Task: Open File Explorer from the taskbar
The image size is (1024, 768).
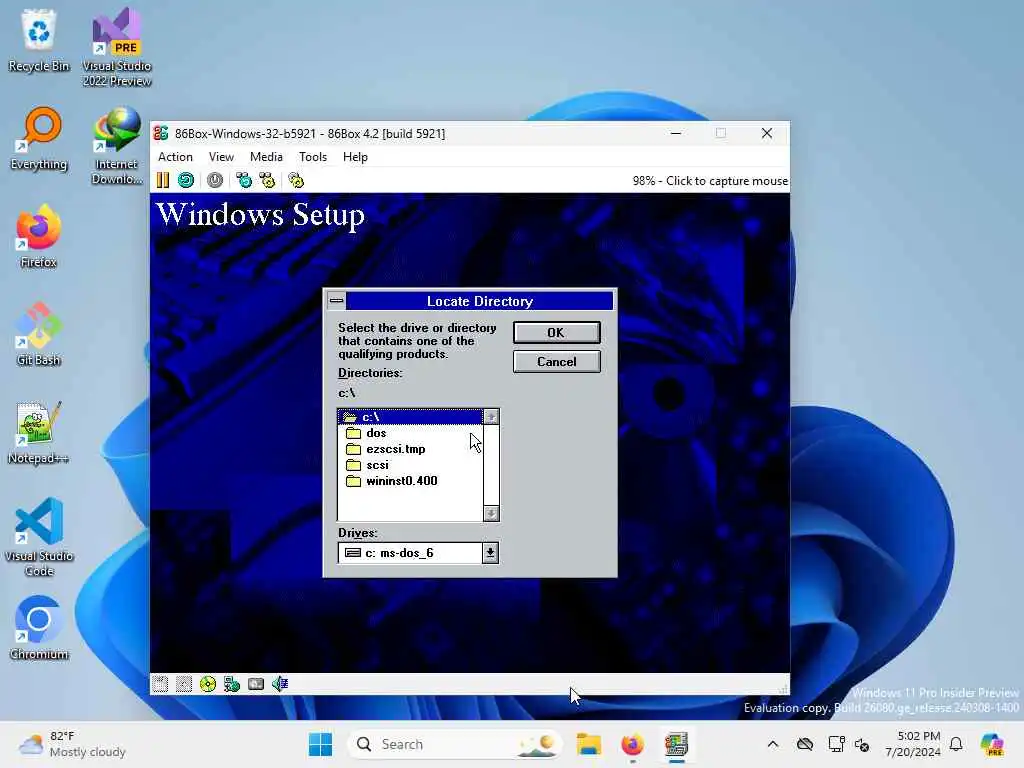Action: pyautogui.click(x=588, y=744)
